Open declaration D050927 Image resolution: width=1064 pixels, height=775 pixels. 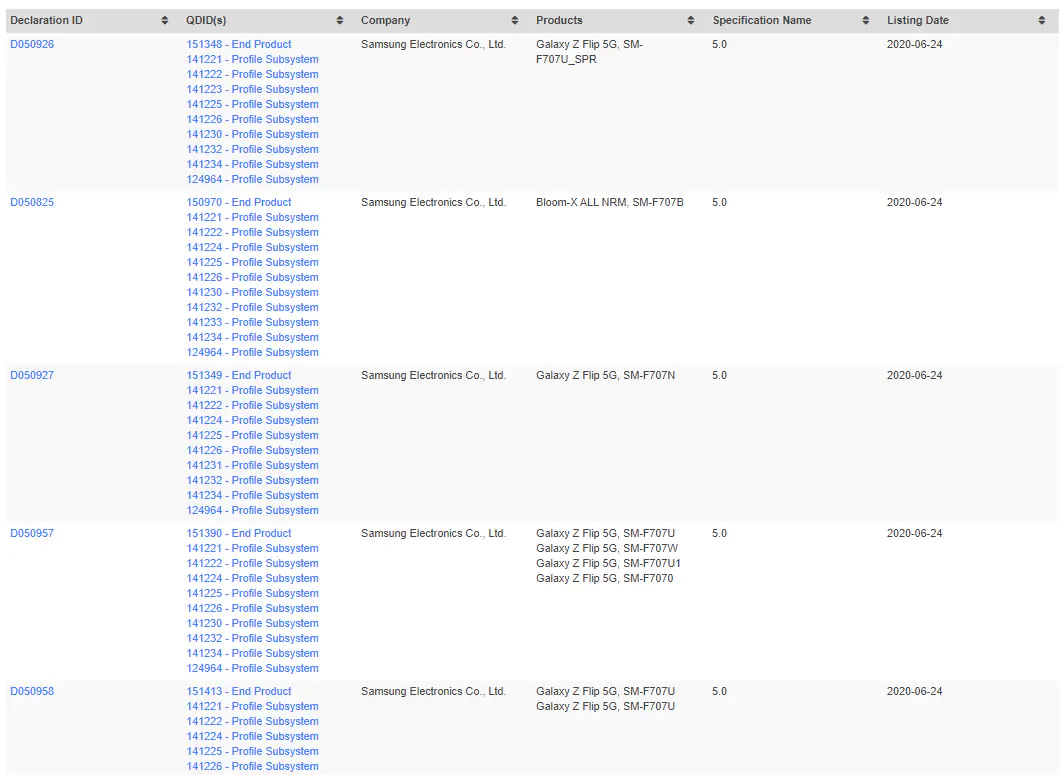click(x=32, y=375)
